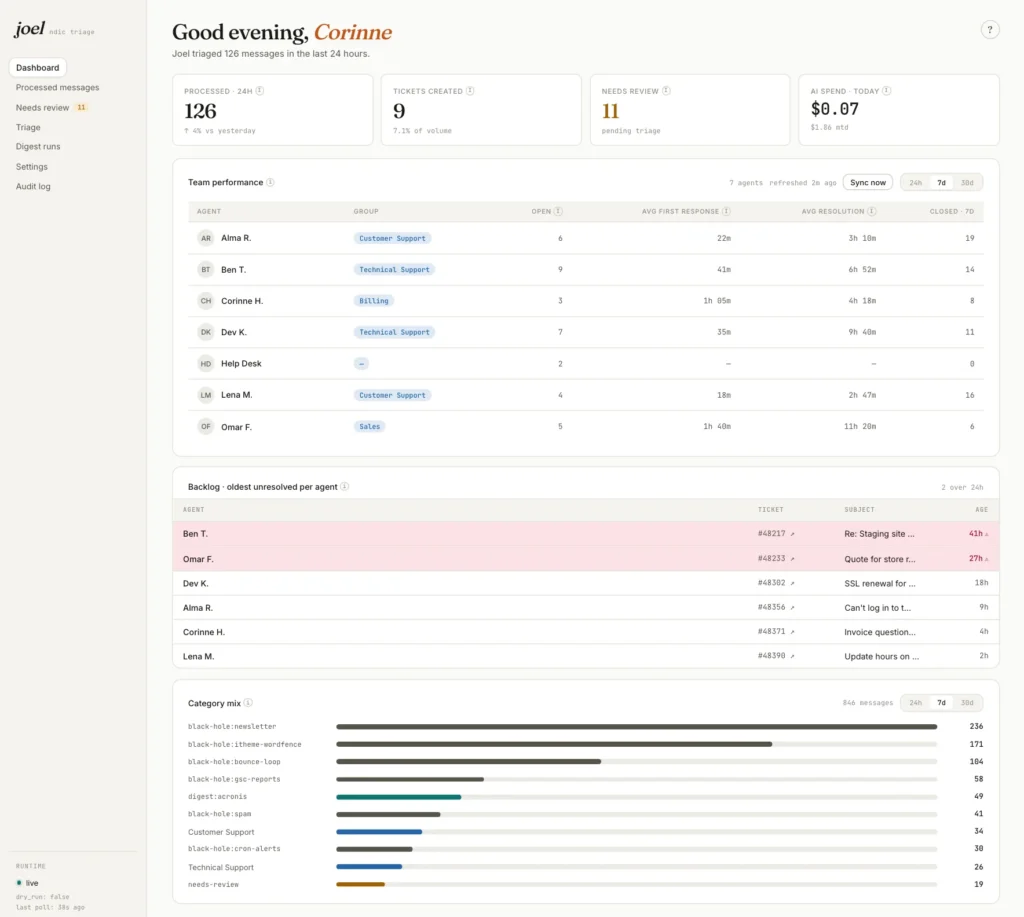Switch Team performance range to 30d
1024x917 pixels.
967,183
